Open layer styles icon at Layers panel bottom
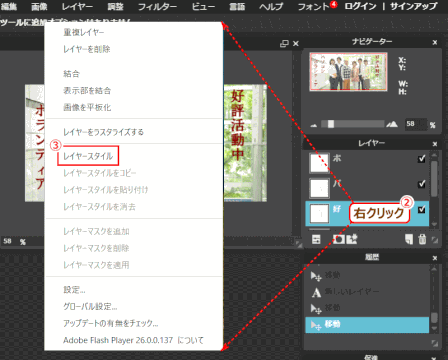Screen dimensions: 448x360 coord(352,239)
